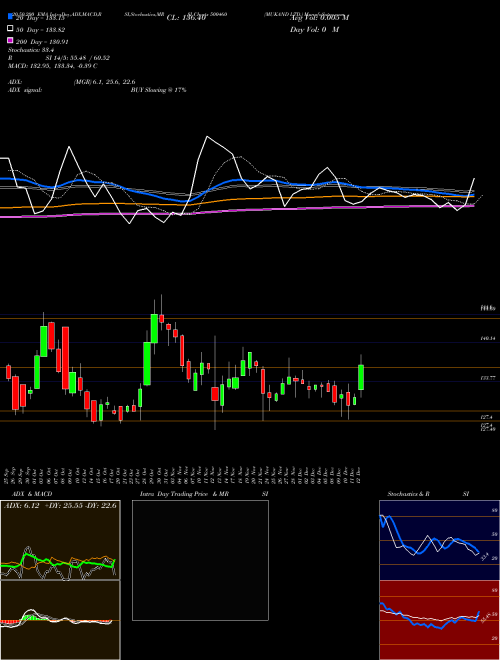The image size is (500, 660).
Task: Click the 'Intra Day Trading Price & MR' title
Action: point(185,494)
